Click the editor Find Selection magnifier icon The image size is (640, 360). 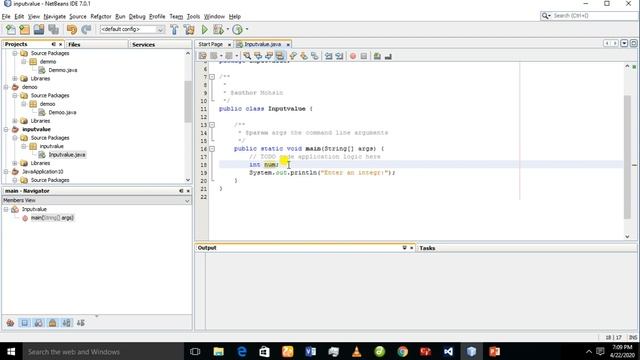click(x=247, y=56)
